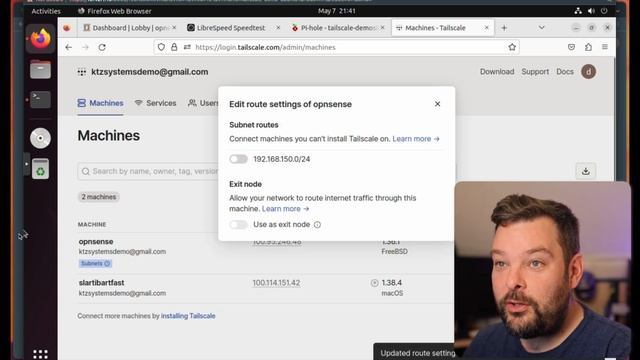Open the Files app in the dock
This screenshot has height=360, width=640.
[40, 69]
